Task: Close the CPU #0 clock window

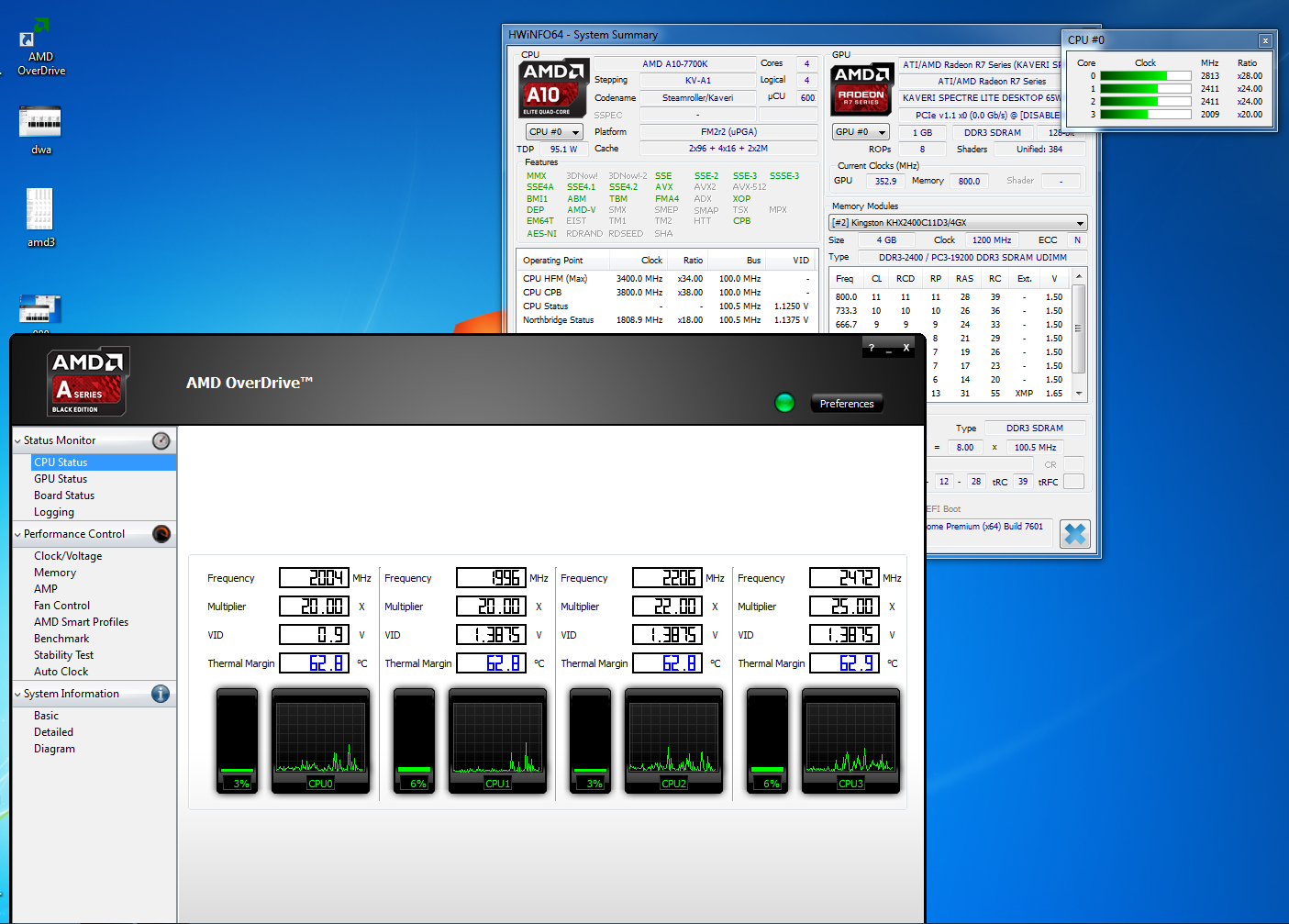Action: tap(1265, 40)
